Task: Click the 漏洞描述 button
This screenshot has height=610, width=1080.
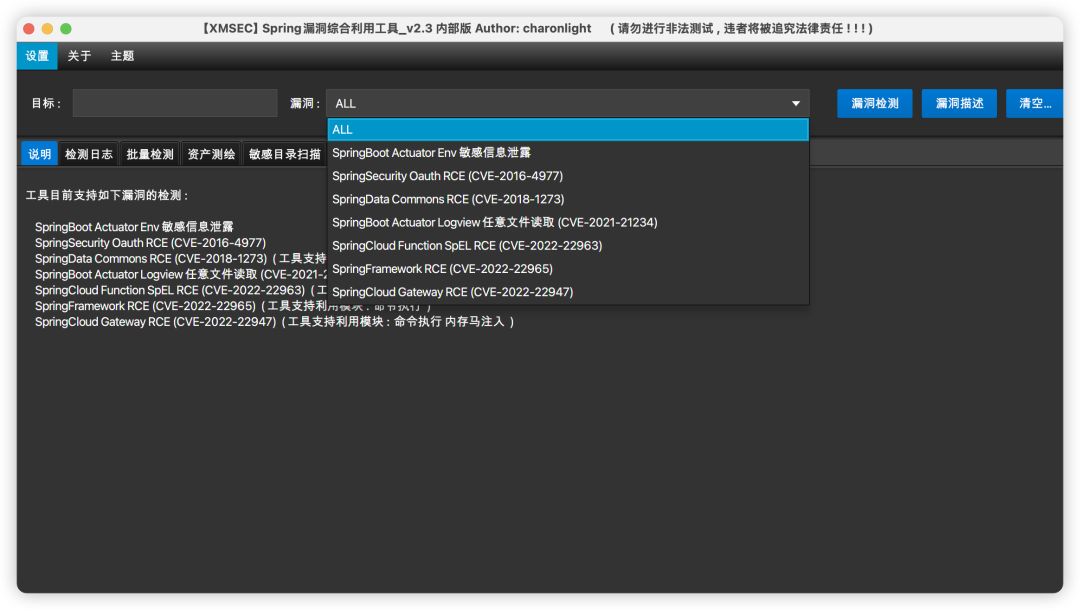Action: 959,103
